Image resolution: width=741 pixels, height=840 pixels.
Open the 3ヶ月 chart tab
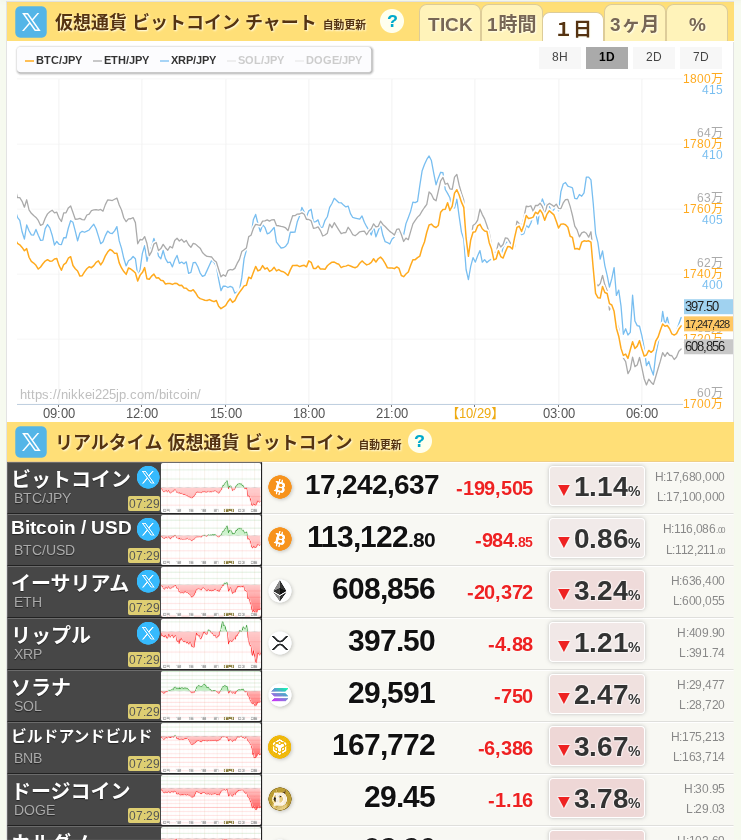[634, 24]
